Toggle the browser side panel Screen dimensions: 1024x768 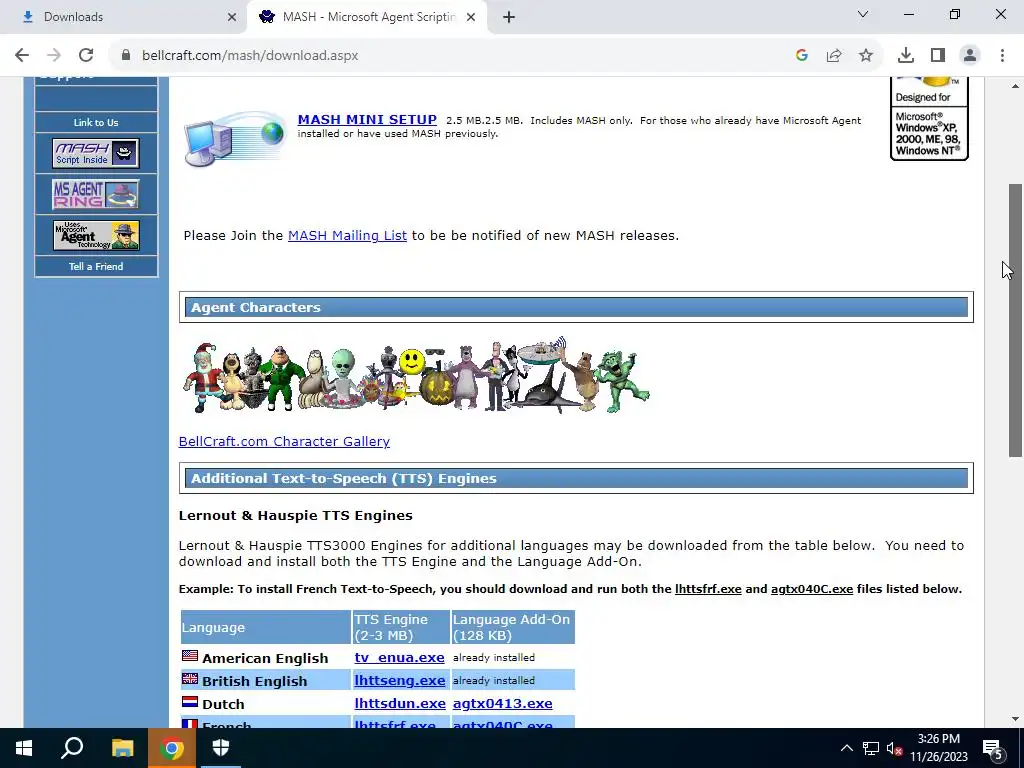(x=938, y=56)
